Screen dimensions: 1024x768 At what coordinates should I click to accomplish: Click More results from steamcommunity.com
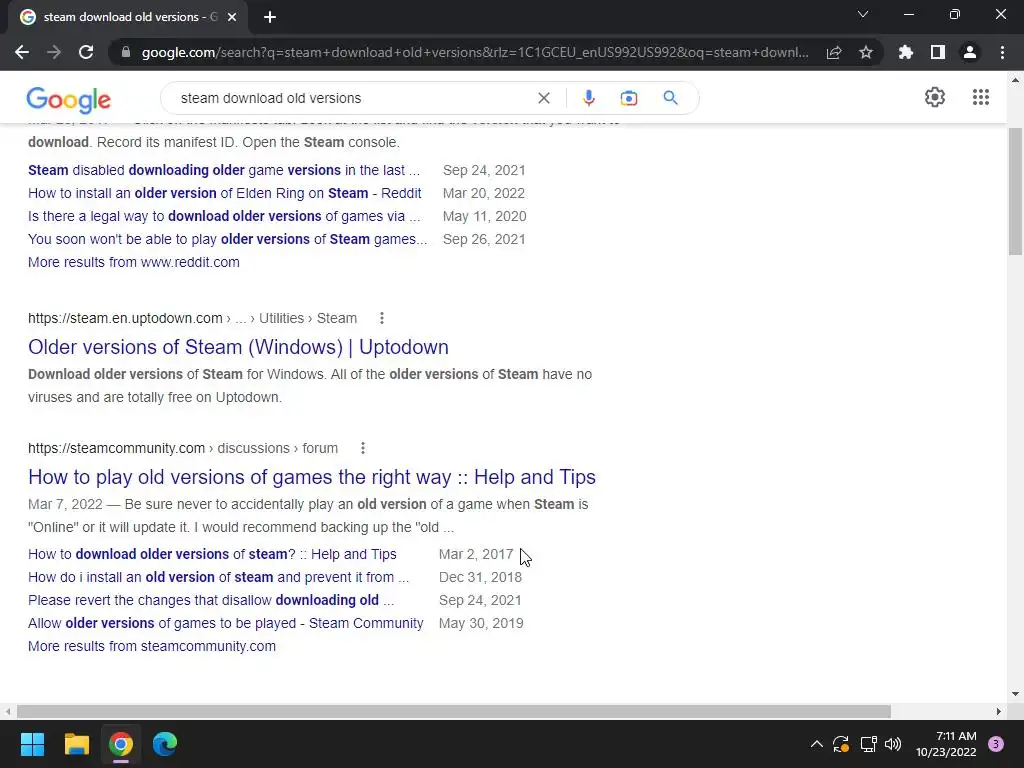point(152,646)
